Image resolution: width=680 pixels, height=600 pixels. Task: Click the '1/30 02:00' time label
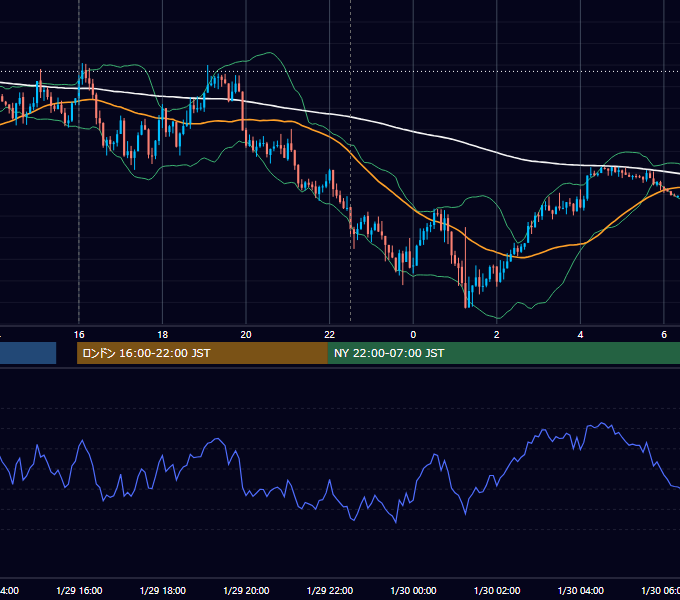coord(497,590)
